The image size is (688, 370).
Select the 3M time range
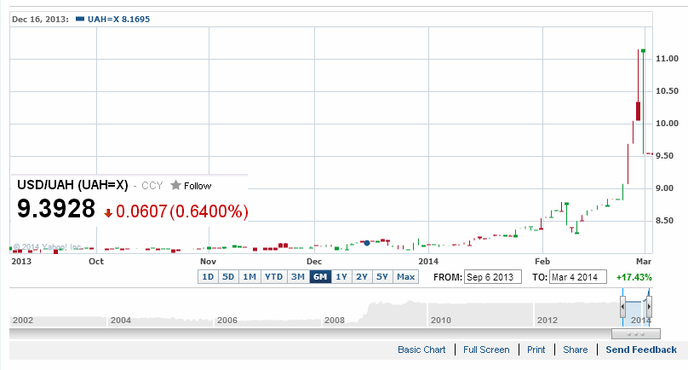pyautogui.click(x=298, y=277)
